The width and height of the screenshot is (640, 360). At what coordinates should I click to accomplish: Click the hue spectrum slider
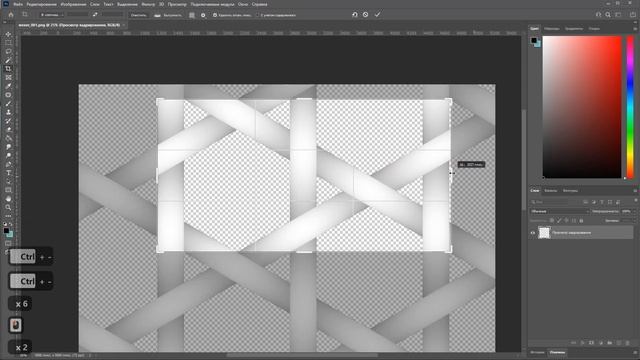pos(630,107)
